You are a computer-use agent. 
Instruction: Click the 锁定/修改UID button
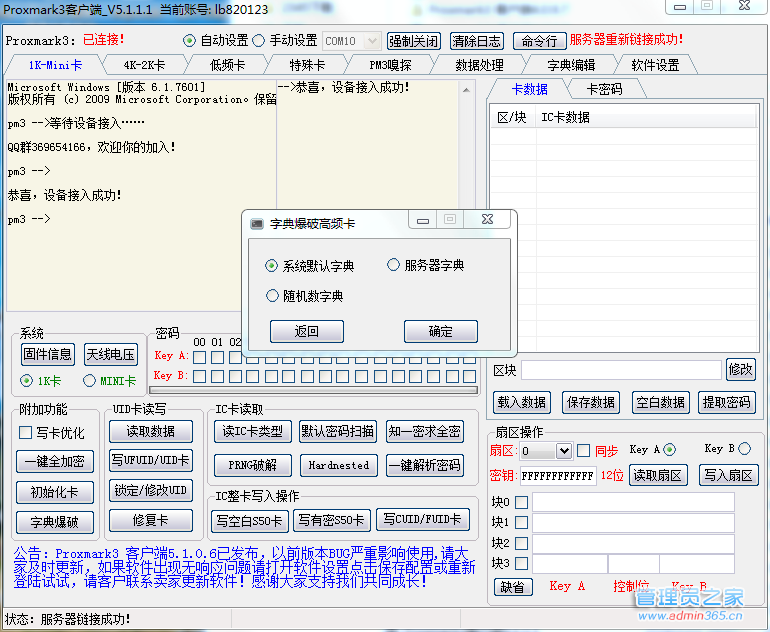pyautogui.click(x=151, y=491)
